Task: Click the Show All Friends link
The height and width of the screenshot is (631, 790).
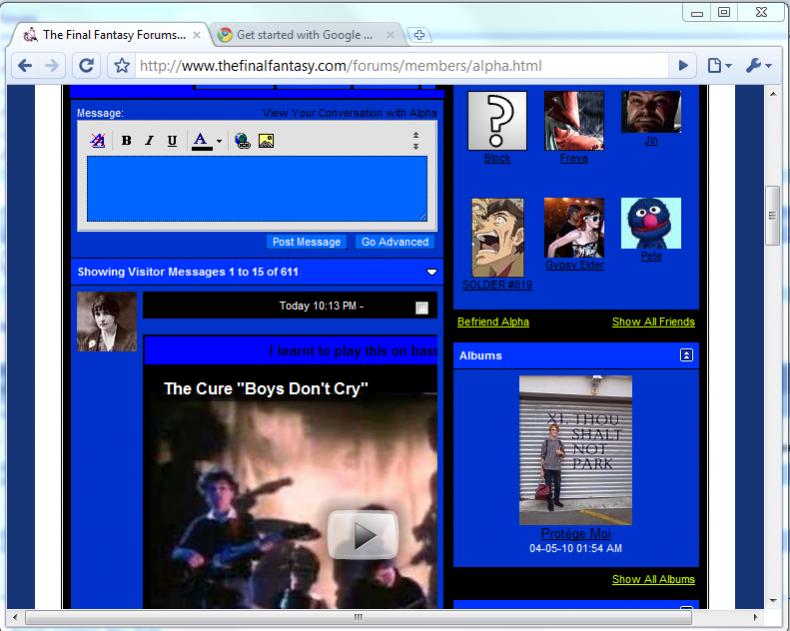Action: point(653,322)
